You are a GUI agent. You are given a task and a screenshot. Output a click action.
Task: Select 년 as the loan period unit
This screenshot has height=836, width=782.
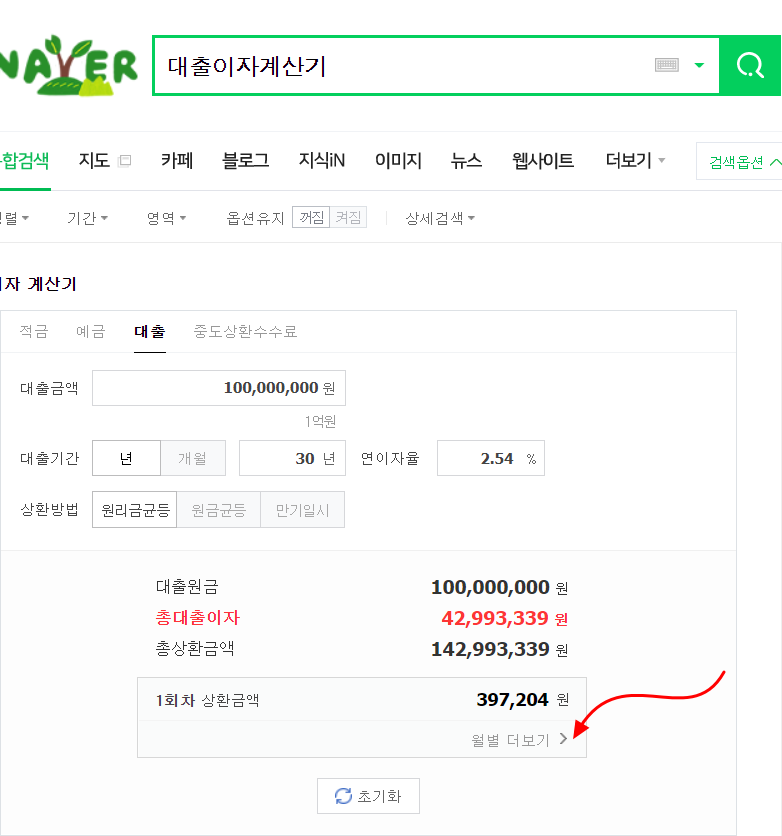click(126, 458)
